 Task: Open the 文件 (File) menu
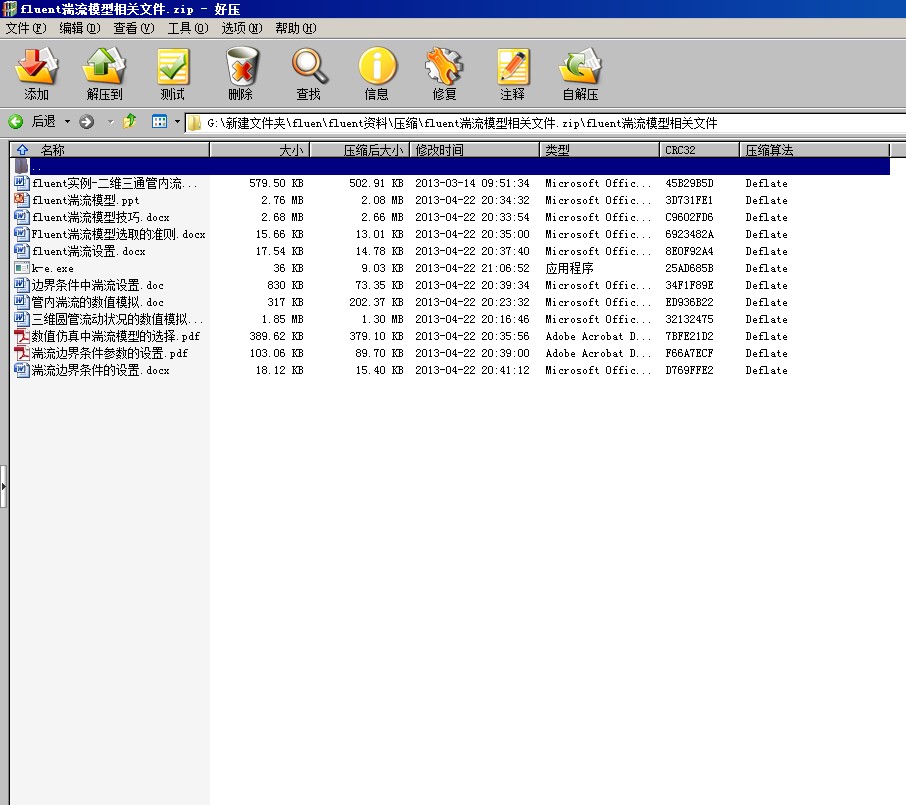[x=26, y=28]
